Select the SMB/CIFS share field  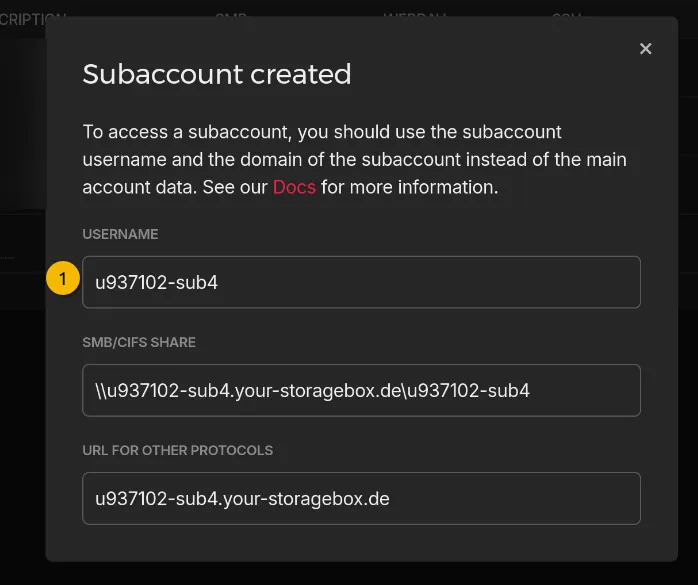click(x=360, y=390)
